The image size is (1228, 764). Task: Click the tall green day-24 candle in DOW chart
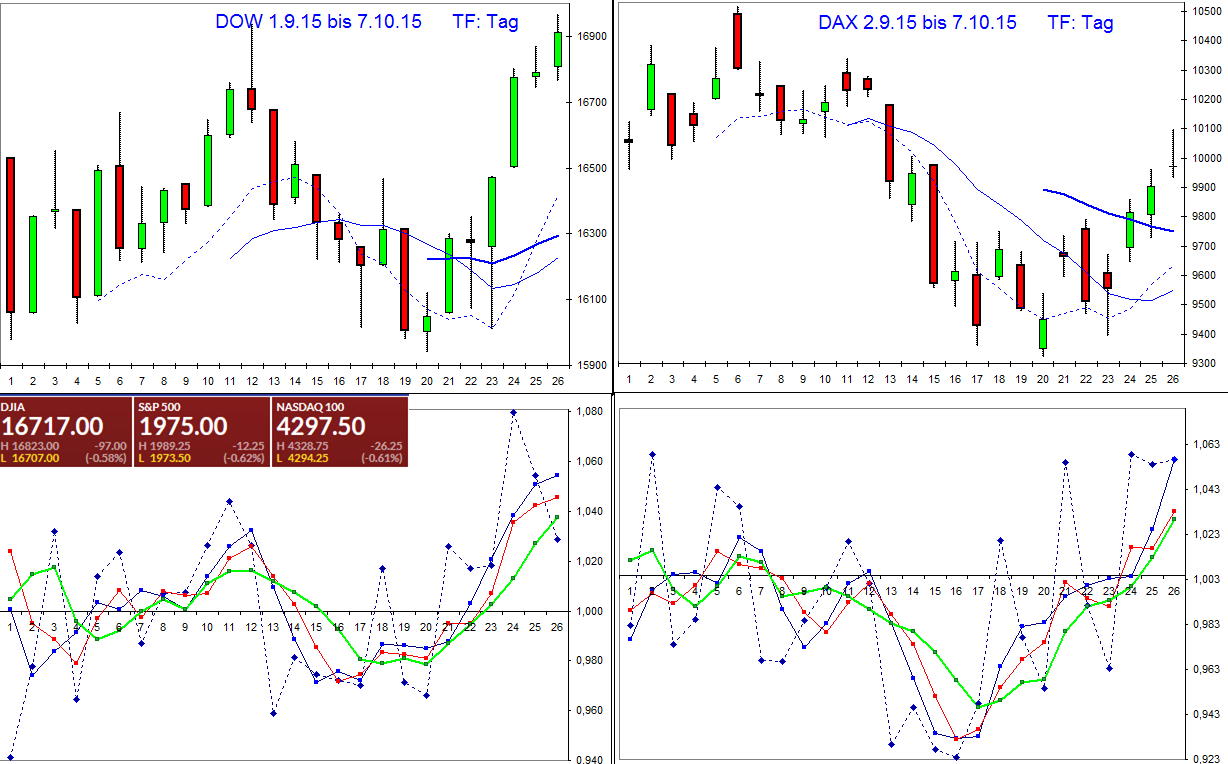tap(514, 122)
